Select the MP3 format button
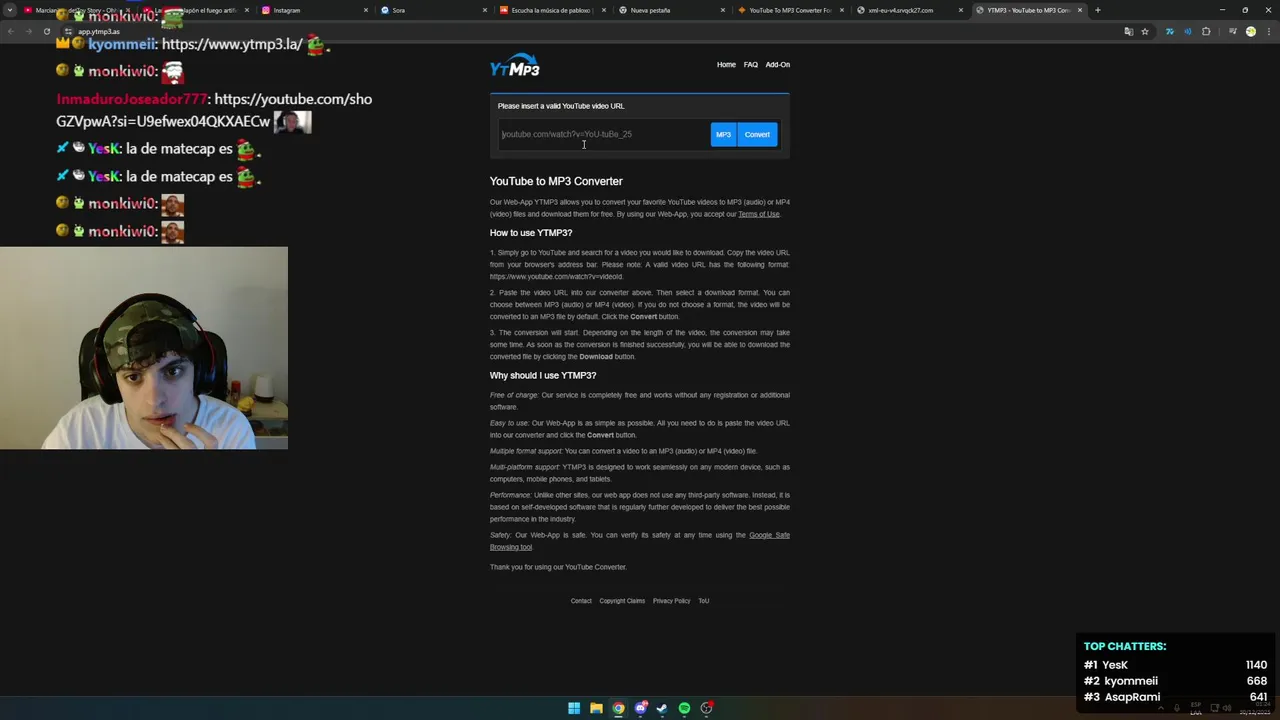 [x=723, y=134]
